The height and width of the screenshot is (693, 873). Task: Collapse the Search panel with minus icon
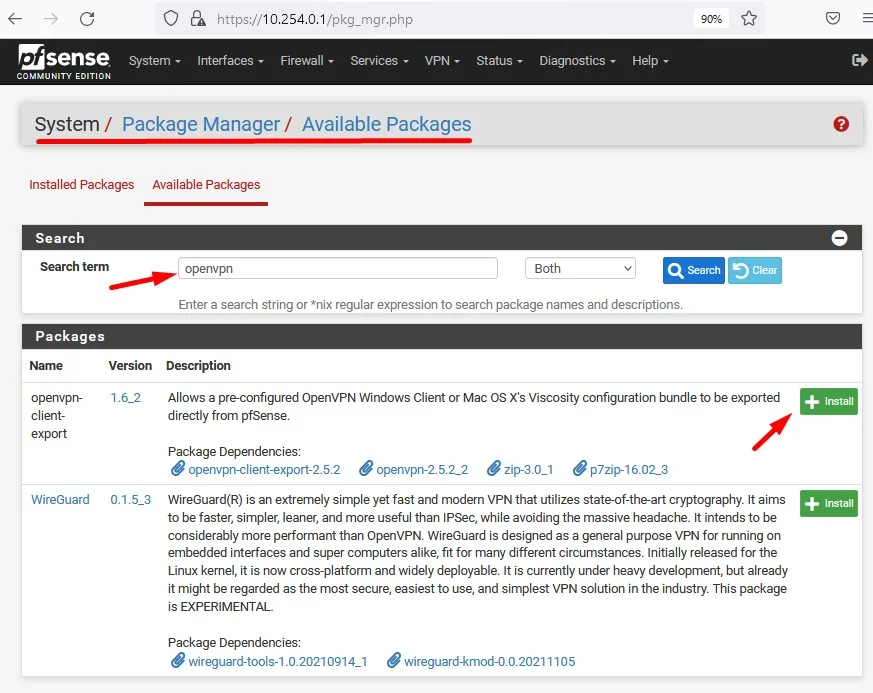(x=839, y=238)
